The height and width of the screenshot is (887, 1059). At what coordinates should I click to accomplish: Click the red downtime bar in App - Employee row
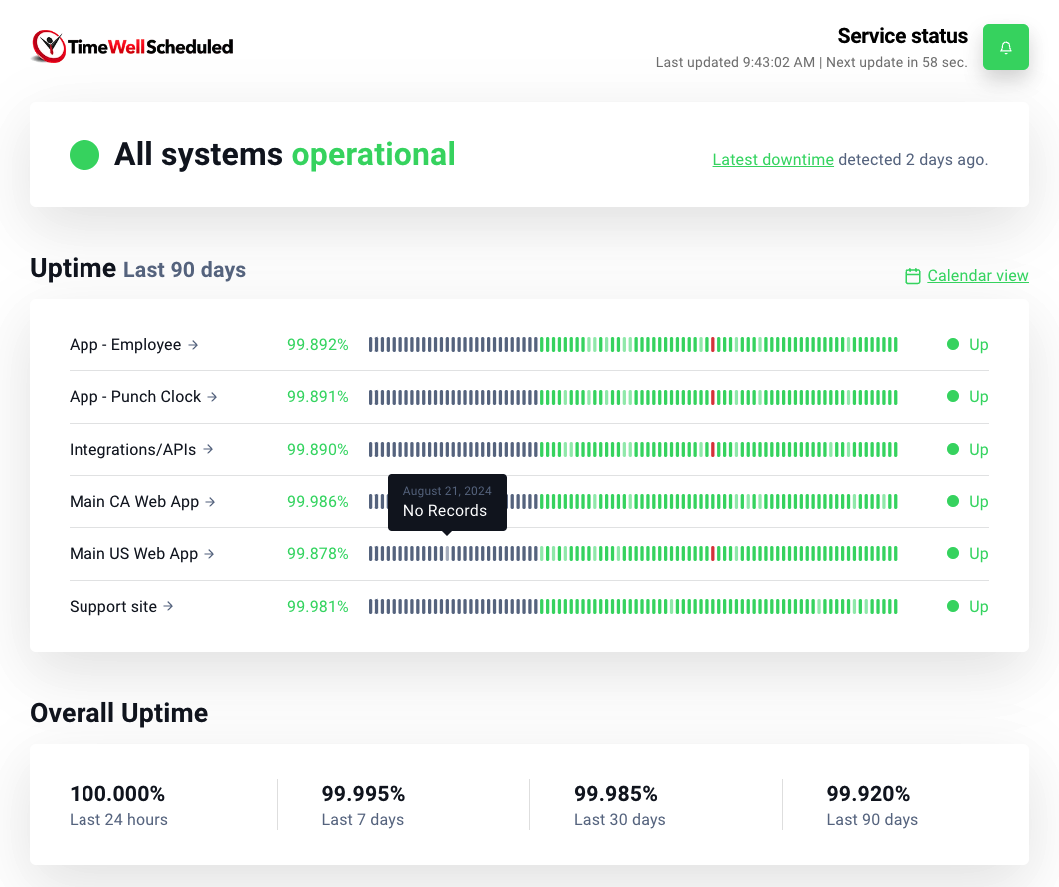point(712,345)
